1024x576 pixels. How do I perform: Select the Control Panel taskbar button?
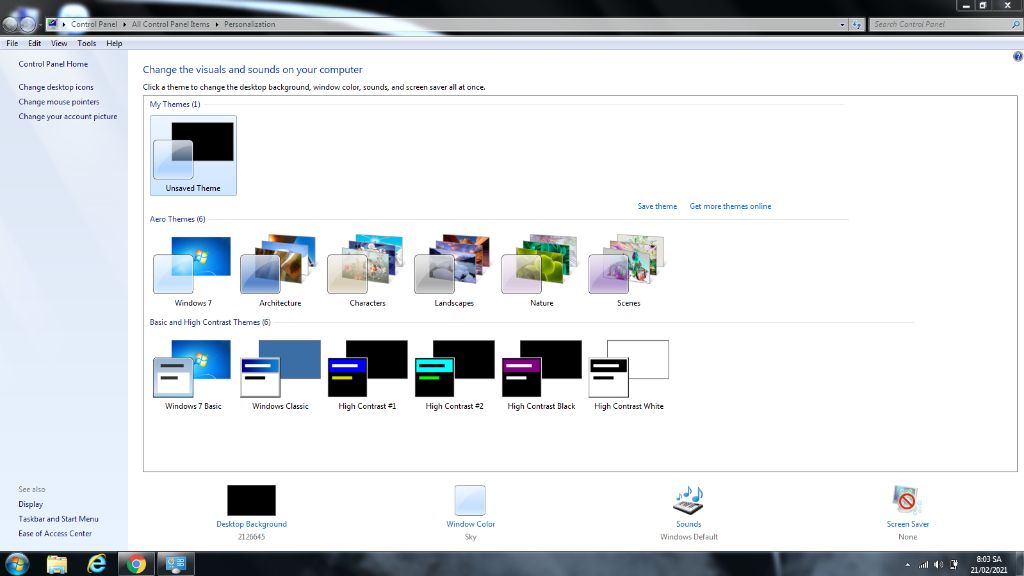[x=176, y=564]
